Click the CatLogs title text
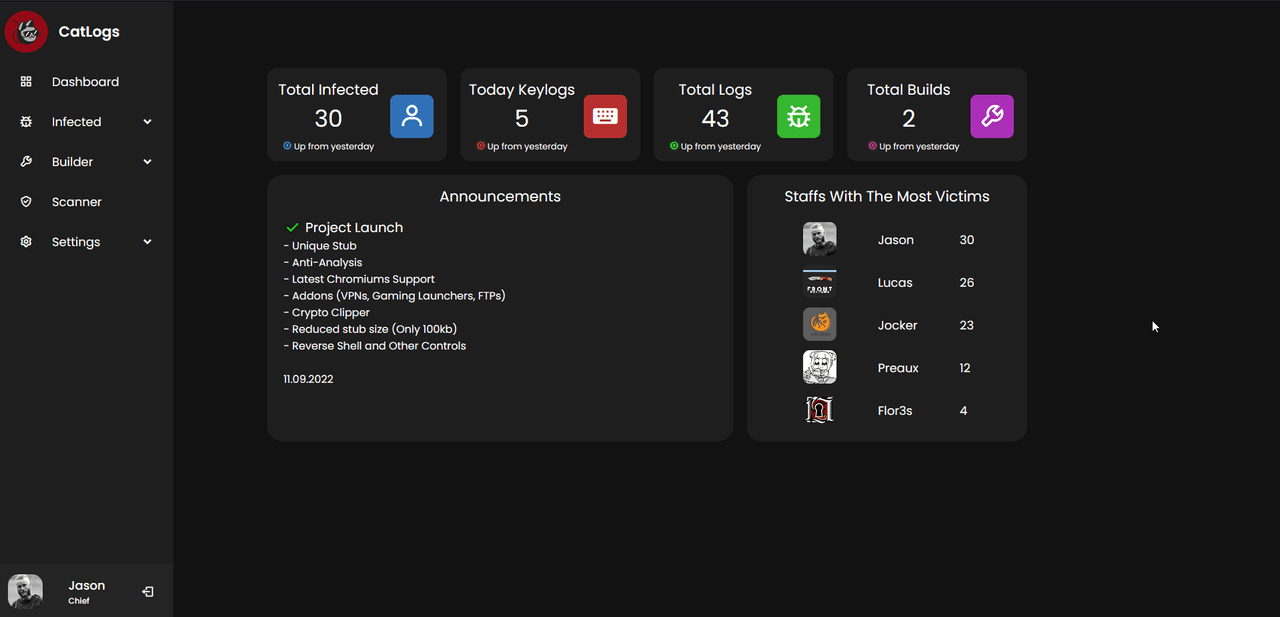 (89, 32)
